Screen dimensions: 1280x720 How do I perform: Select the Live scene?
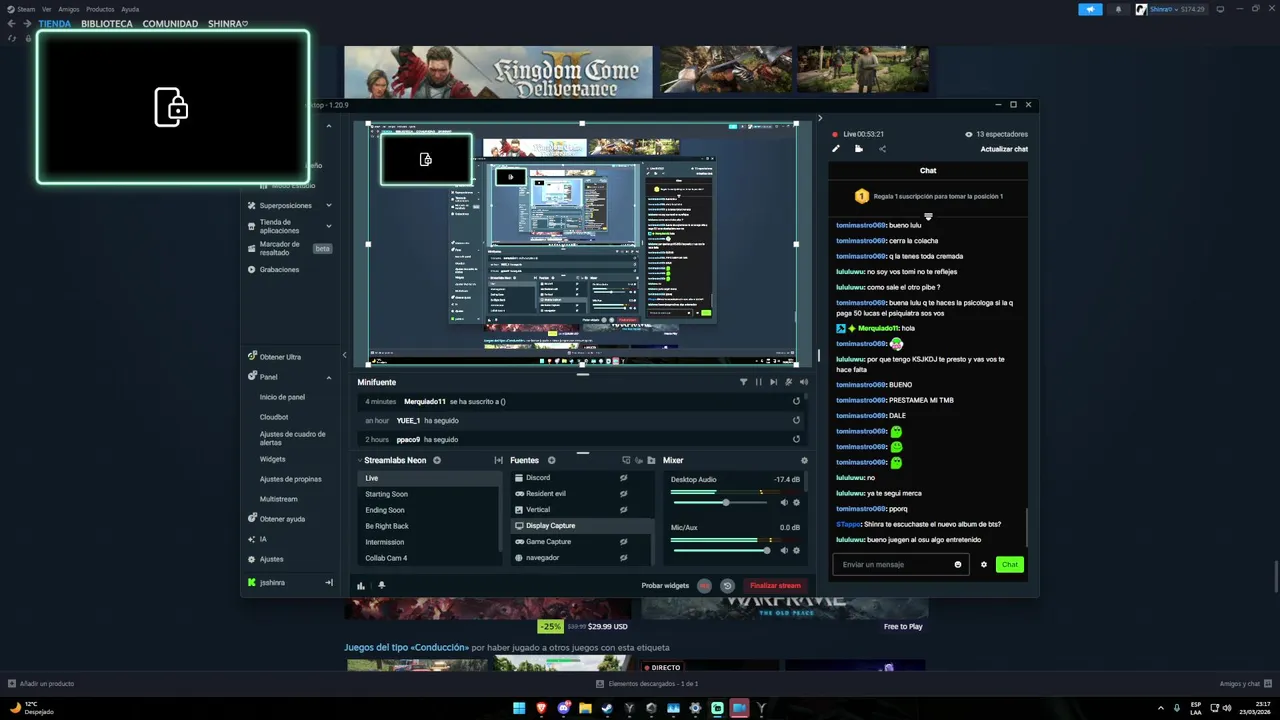pyautogui.click(x=428, y=478)
